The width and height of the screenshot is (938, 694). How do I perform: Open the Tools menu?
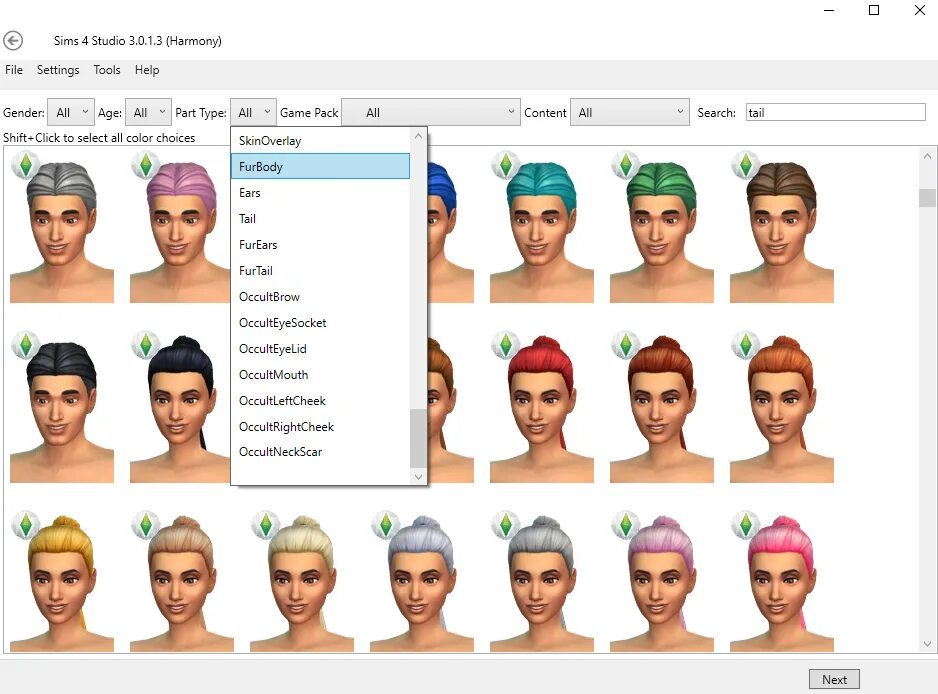(107, 70)
